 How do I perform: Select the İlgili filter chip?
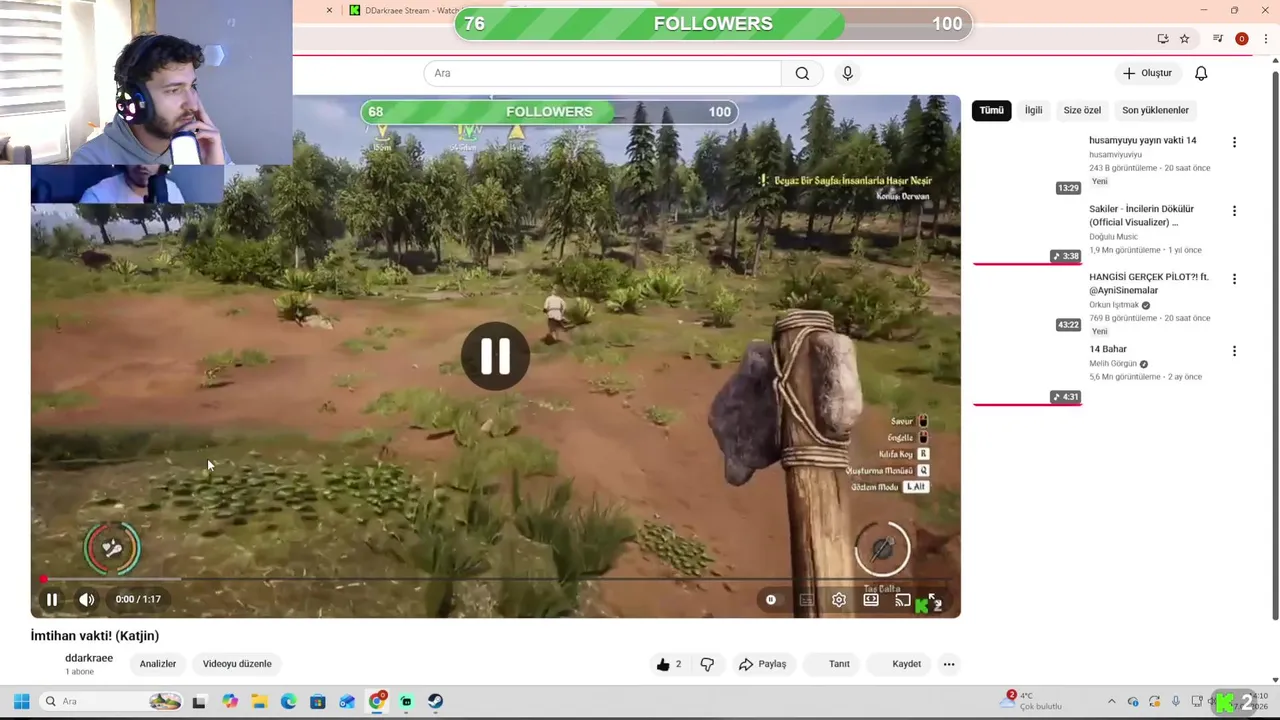pos(1033,110)
